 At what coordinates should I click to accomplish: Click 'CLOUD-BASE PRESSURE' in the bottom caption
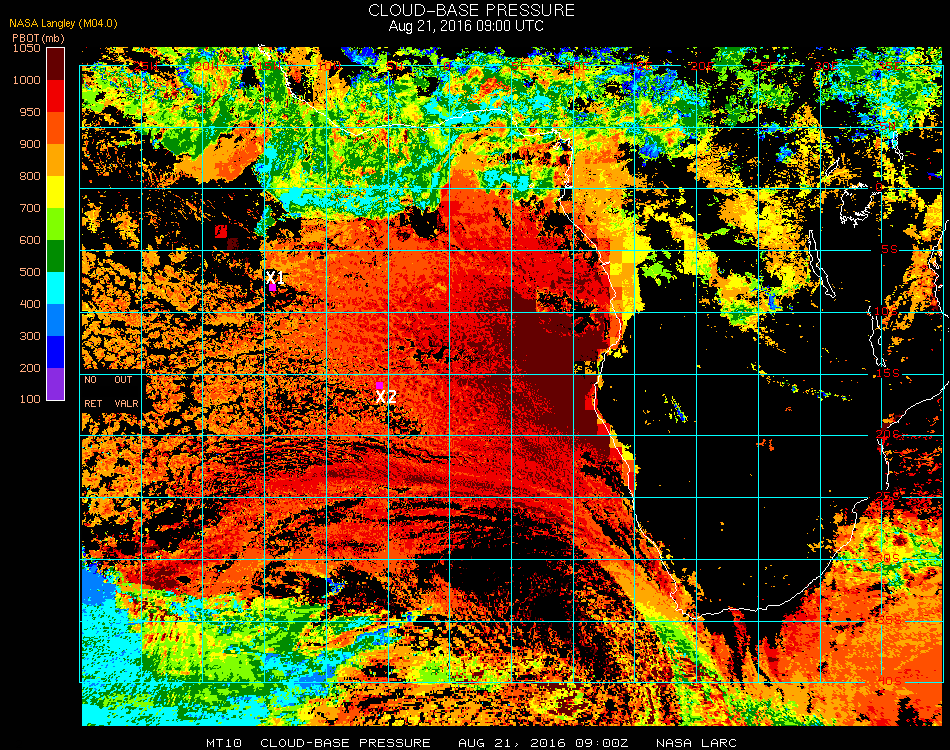pos(345,743)
